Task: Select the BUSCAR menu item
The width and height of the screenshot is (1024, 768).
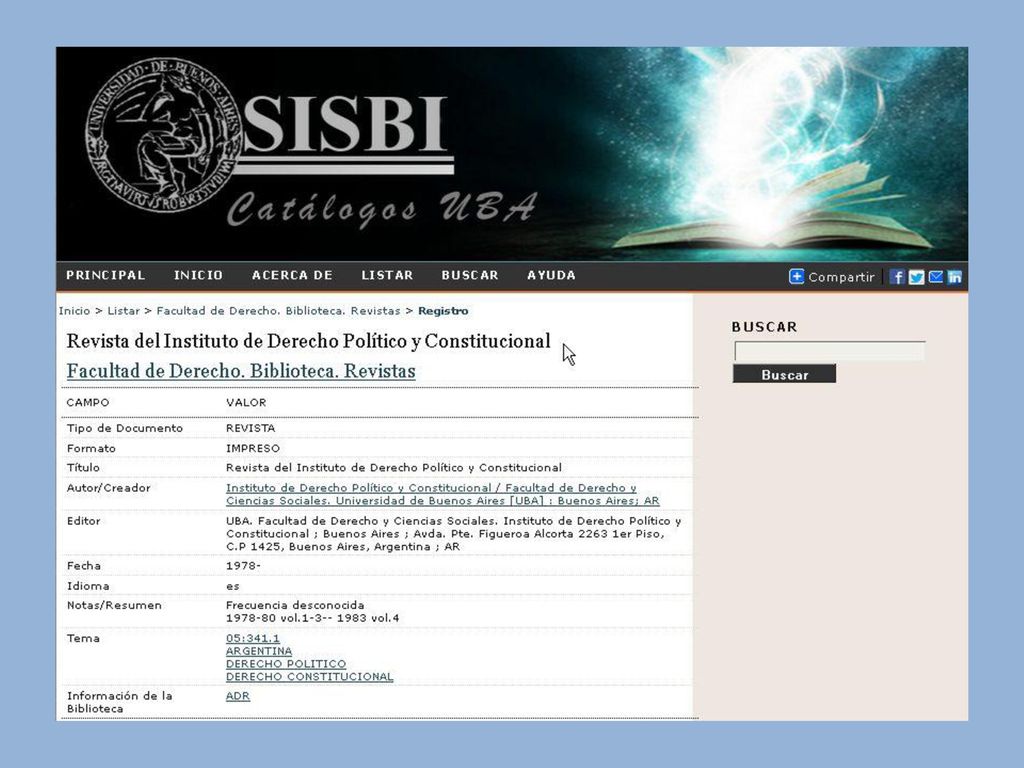Action: coord(470,275)
